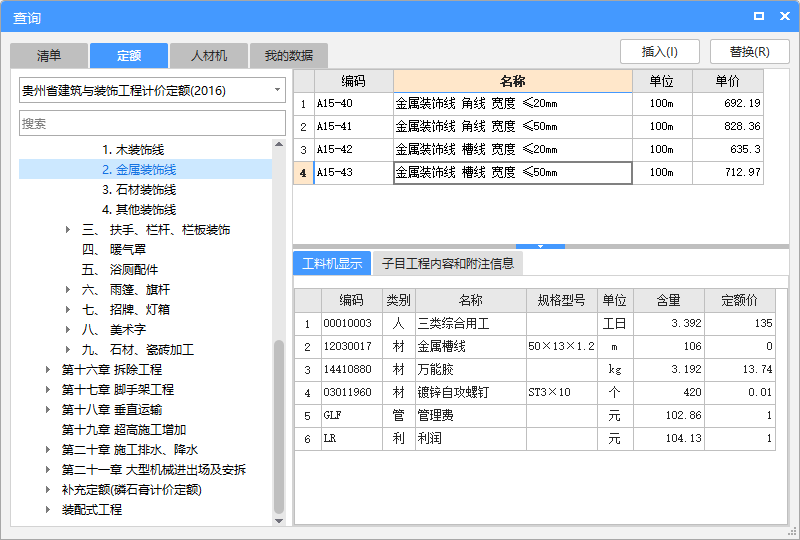Screen dimensions: 800x540
Task: Select tree item 3. 石材装饰线
Action: [x=139, y=190]
